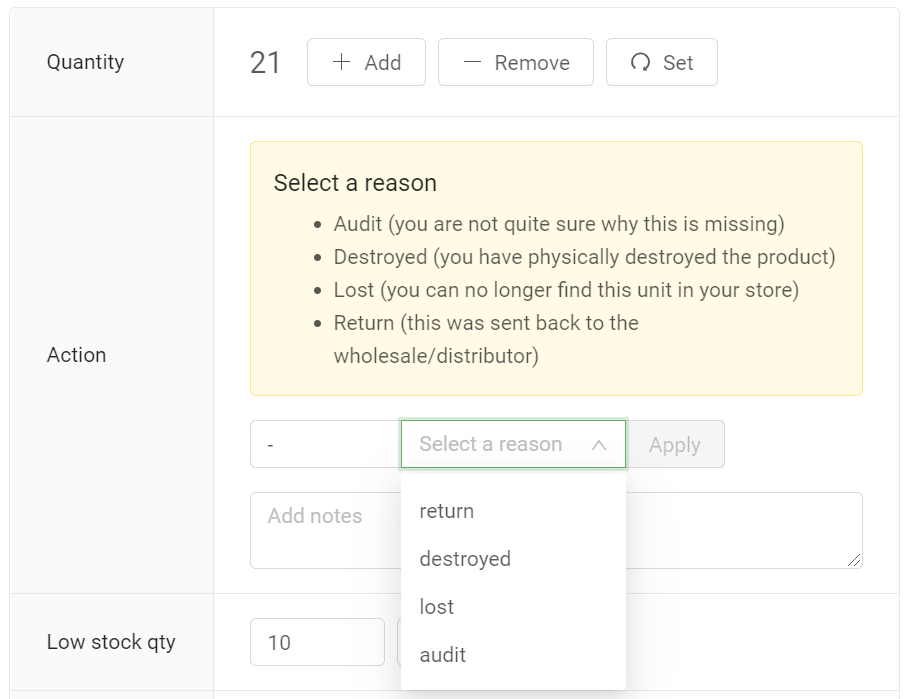Grab the notes textarea resize handle
The width and height of the screenshot is (905, 699).
853,560
